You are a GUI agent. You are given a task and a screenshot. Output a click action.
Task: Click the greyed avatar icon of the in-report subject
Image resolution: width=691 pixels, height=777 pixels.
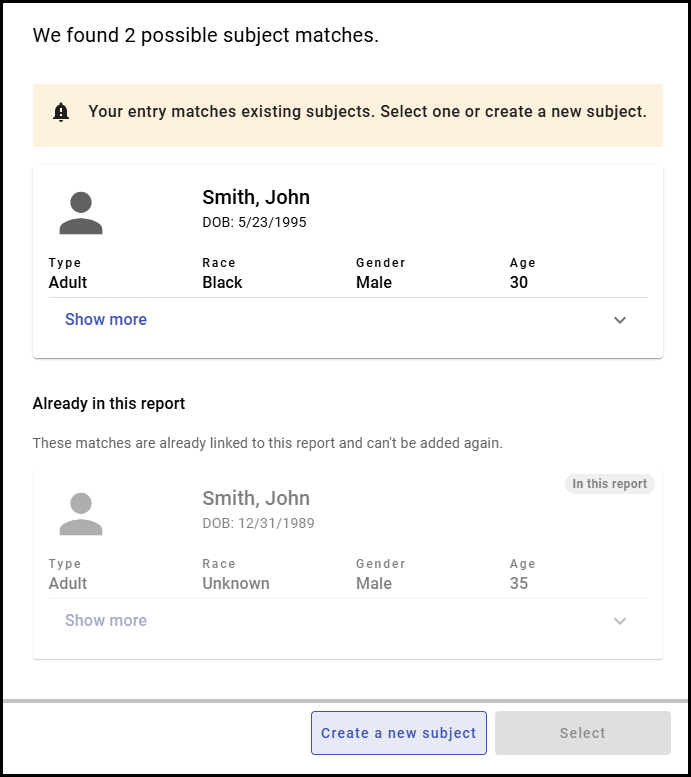click(81, 514)
